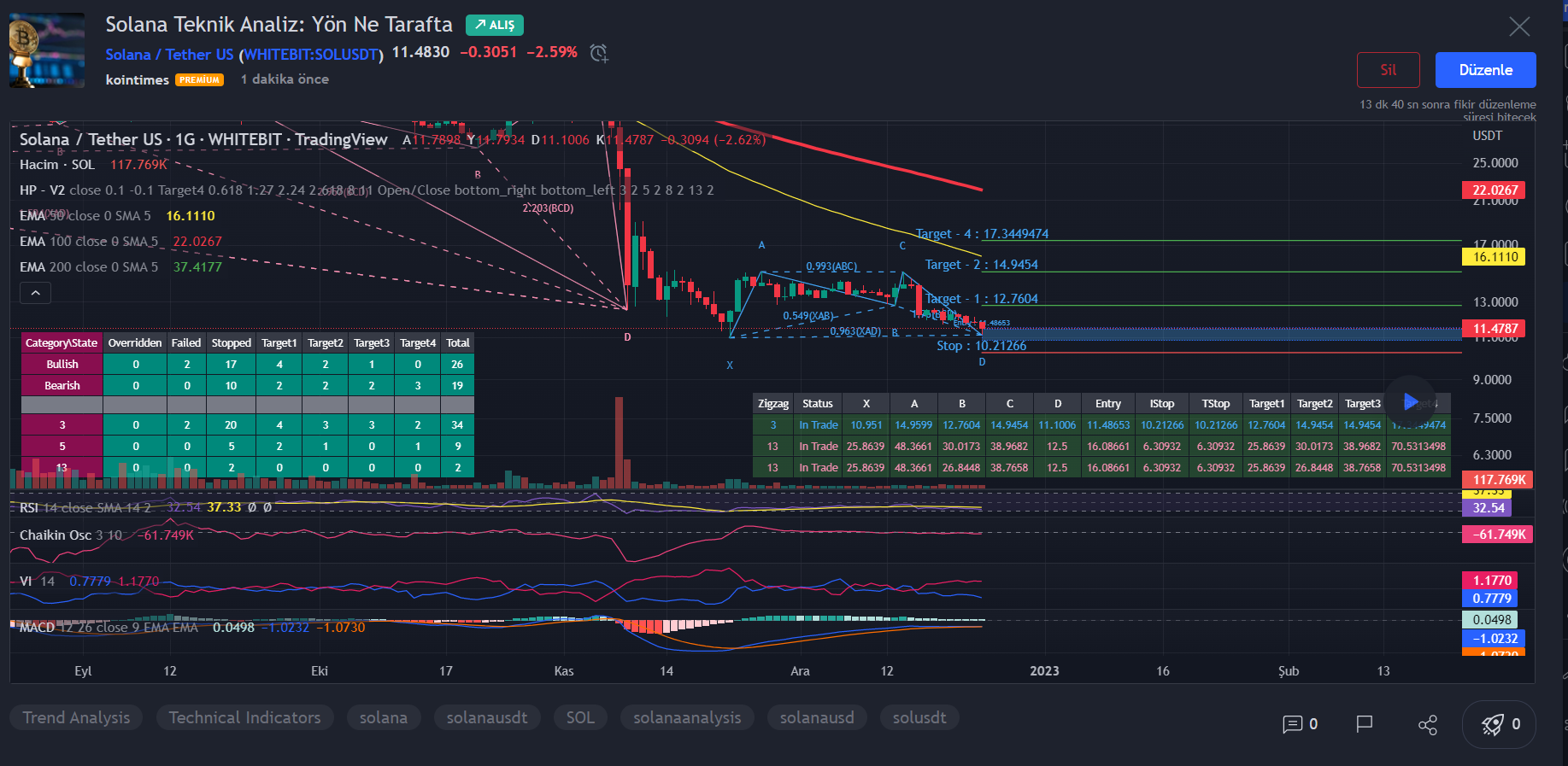Click the 1.1770 VI axis label

[x=1491, y=581]
